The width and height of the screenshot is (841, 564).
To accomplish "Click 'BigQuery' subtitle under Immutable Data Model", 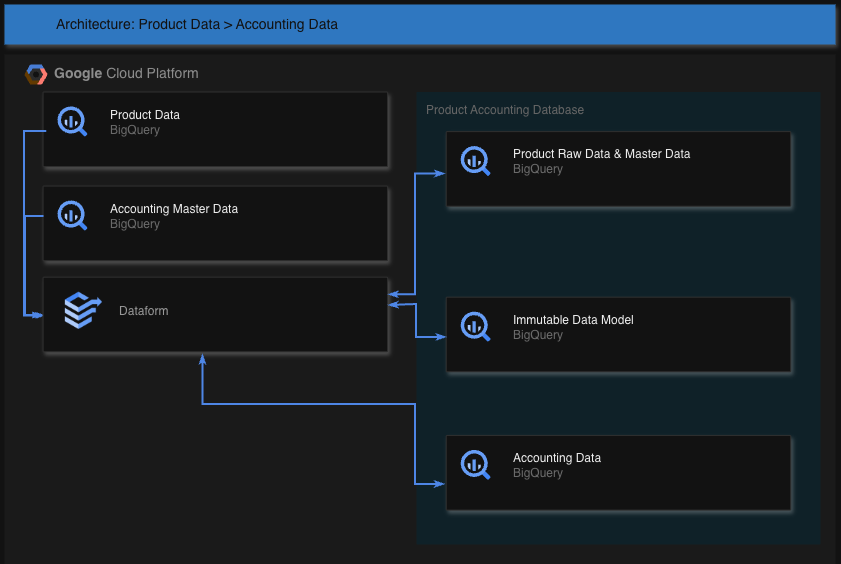I will pyautogui.click(x=537, y=335).
